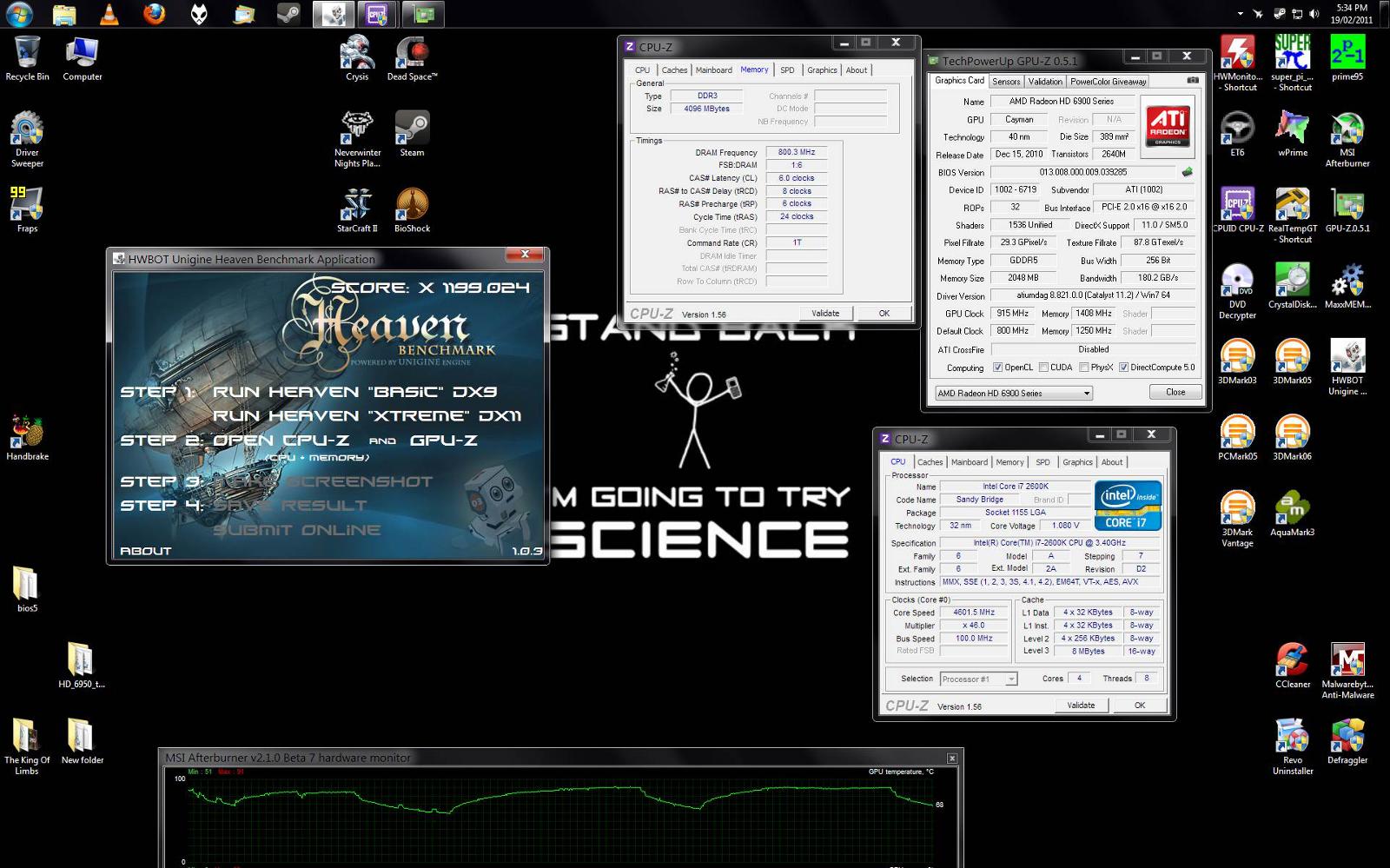Viewport: 1390px width, 868px height.
Task: Open Graphics tab in lower CPU-Z
Action: tap(1077, 462)
